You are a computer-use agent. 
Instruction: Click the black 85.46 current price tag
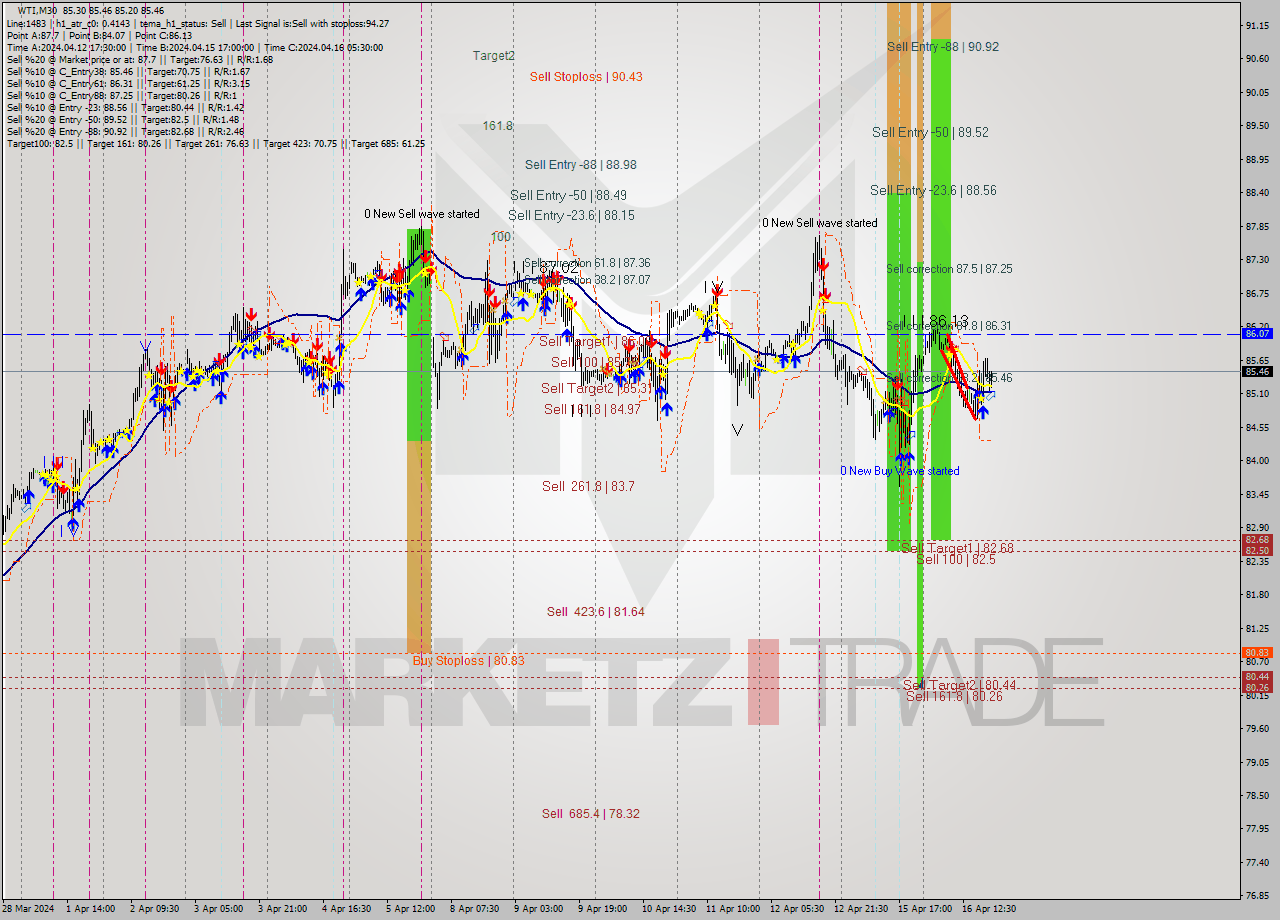click(1257, 371)
